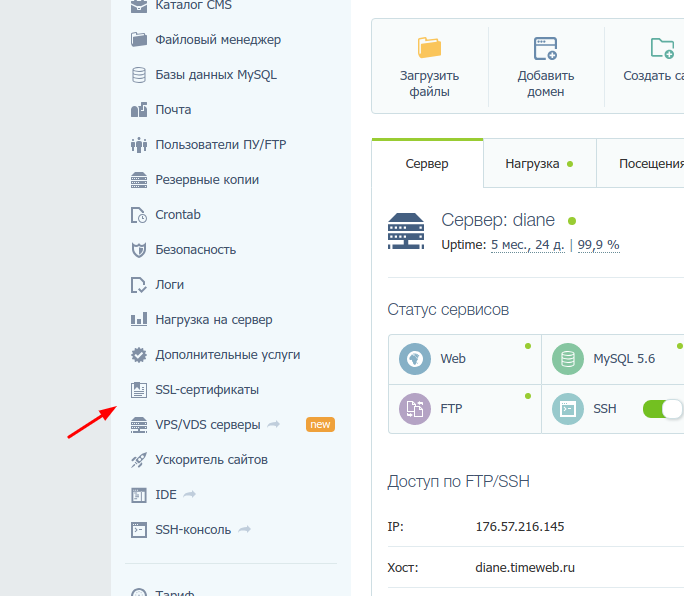Click the FTP service status cell
684x596 pixels.
[x=465, y=409]
